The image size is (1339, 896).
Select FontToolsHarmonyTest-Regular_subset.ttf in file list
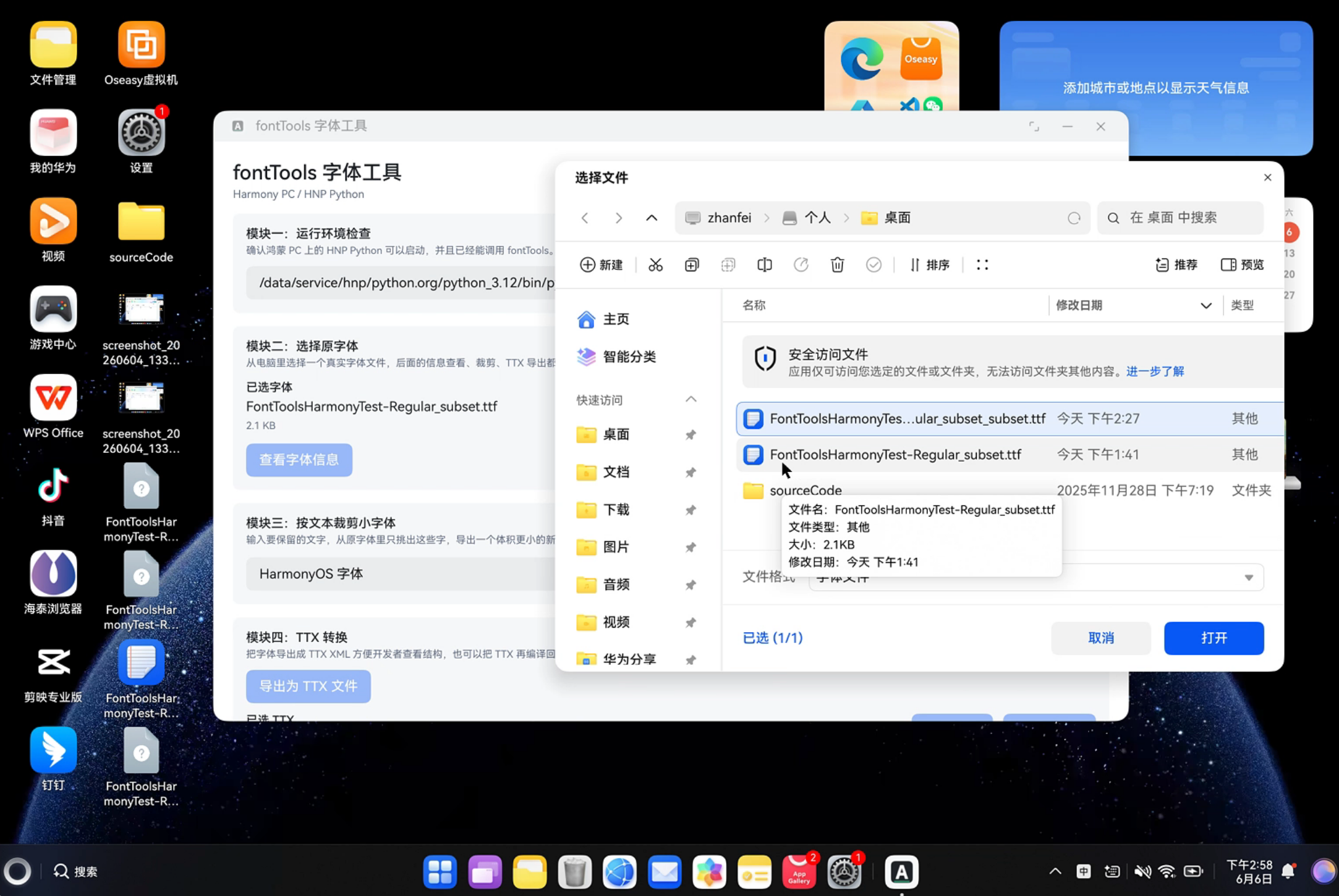(x=1010, y=455)
